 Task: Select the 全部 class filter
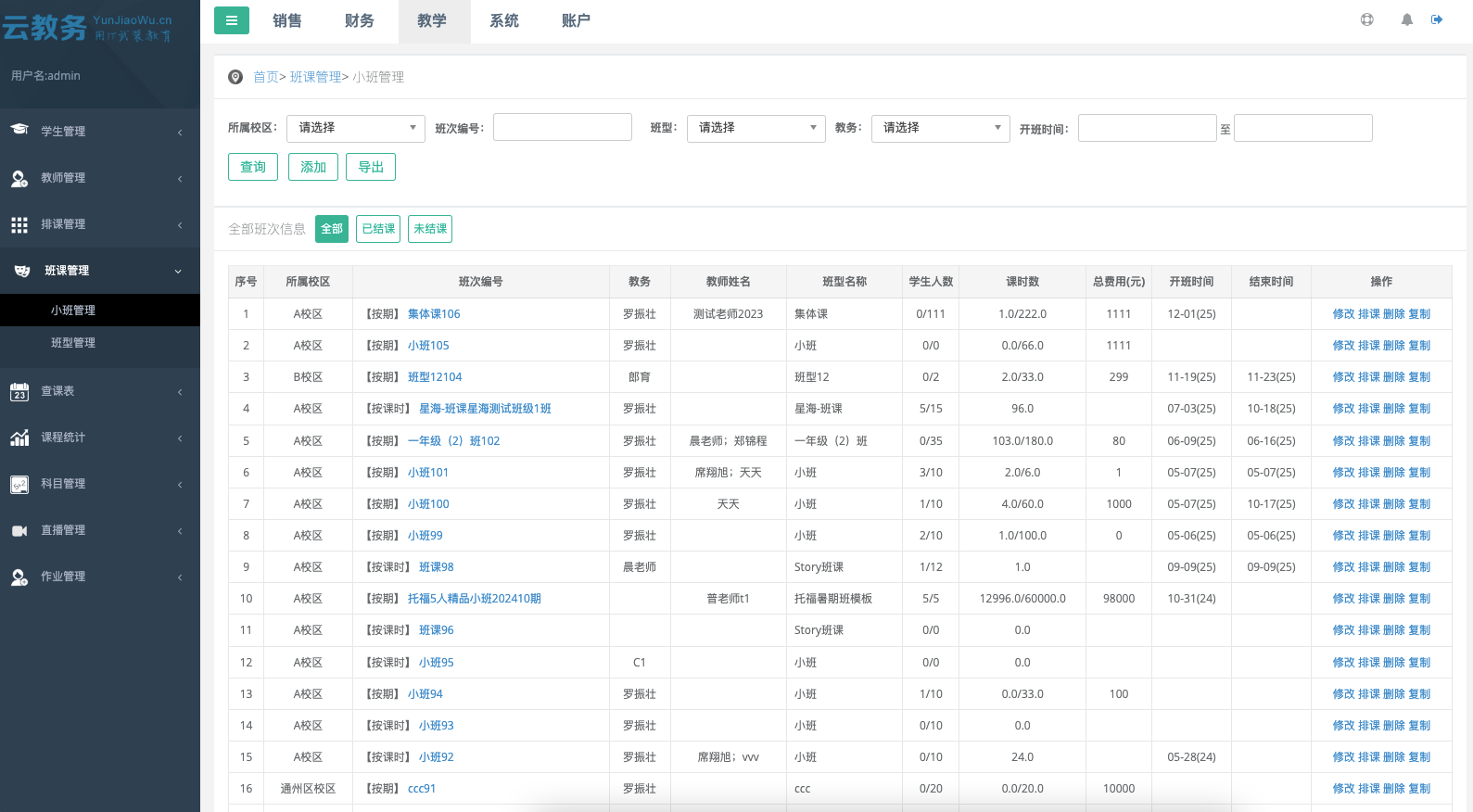pyautogui.click(x=331, y=229)
